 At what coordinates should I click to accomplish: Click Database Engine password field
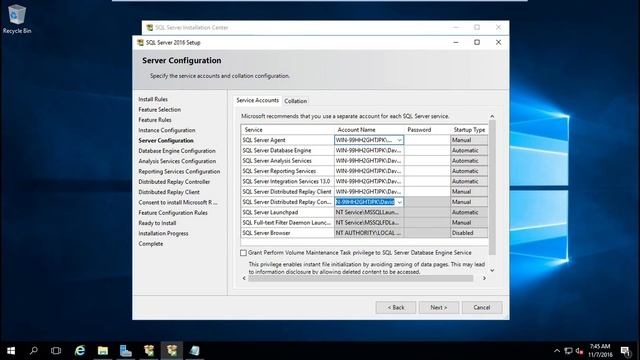[427, 151]
